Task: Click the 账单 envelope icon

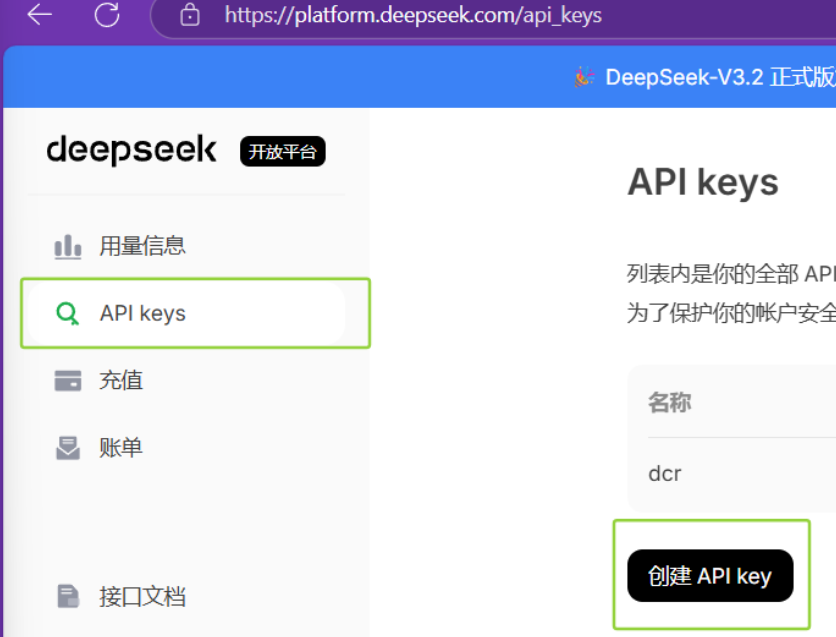Action: click(x=68, y=448)
